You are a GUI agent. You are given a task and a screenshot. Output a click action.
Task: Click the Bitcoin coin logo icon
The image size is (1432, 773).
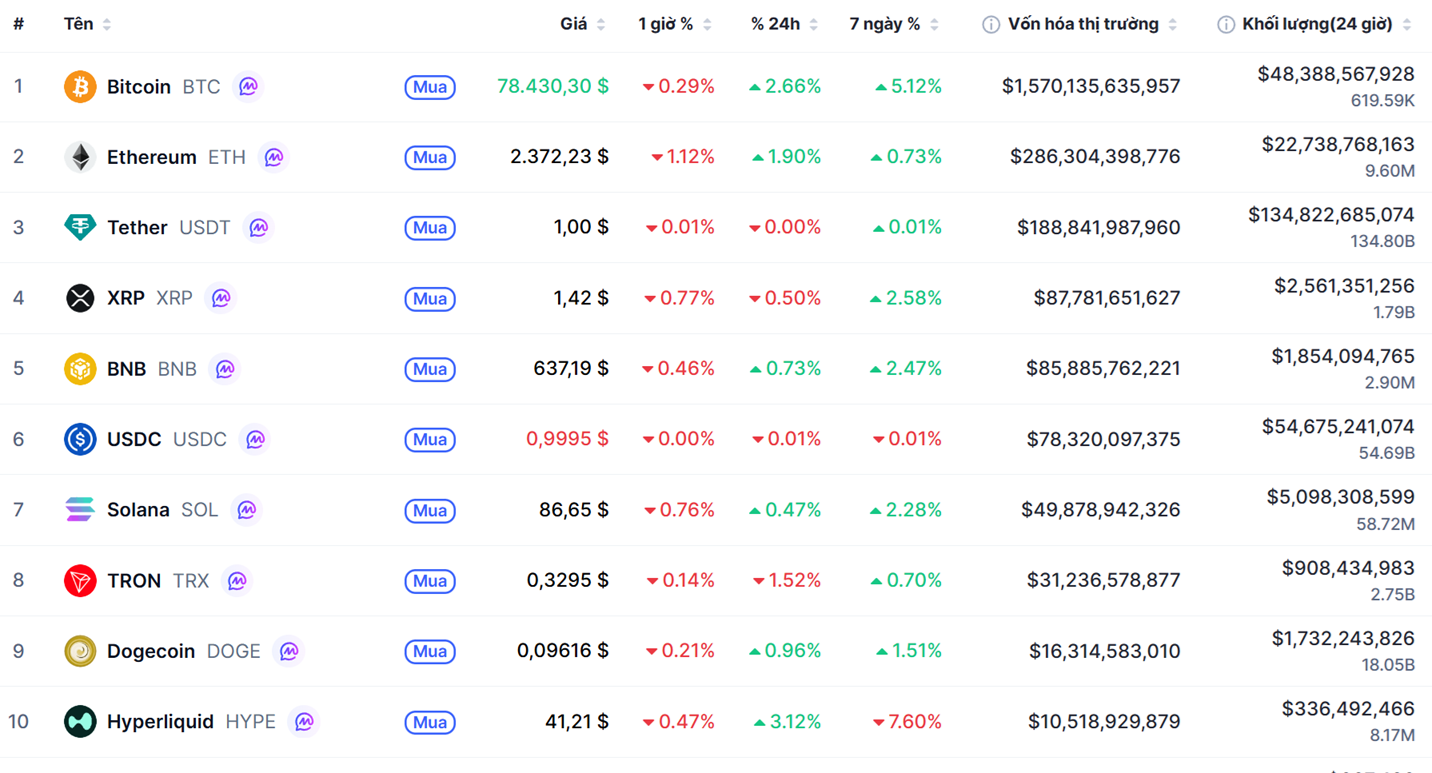click(80, 87)
